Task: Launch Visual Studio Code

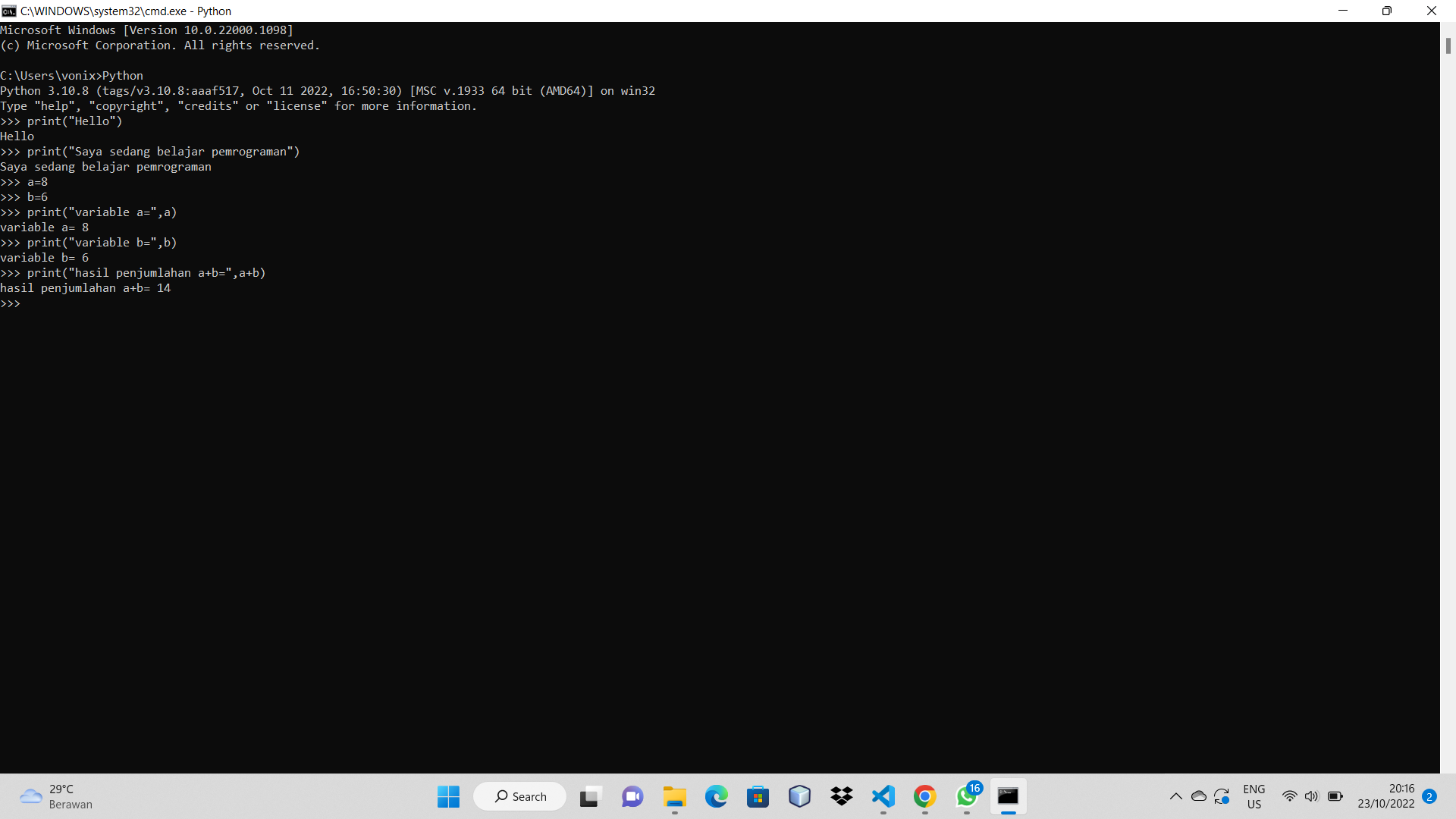Action: coord(883,796)
